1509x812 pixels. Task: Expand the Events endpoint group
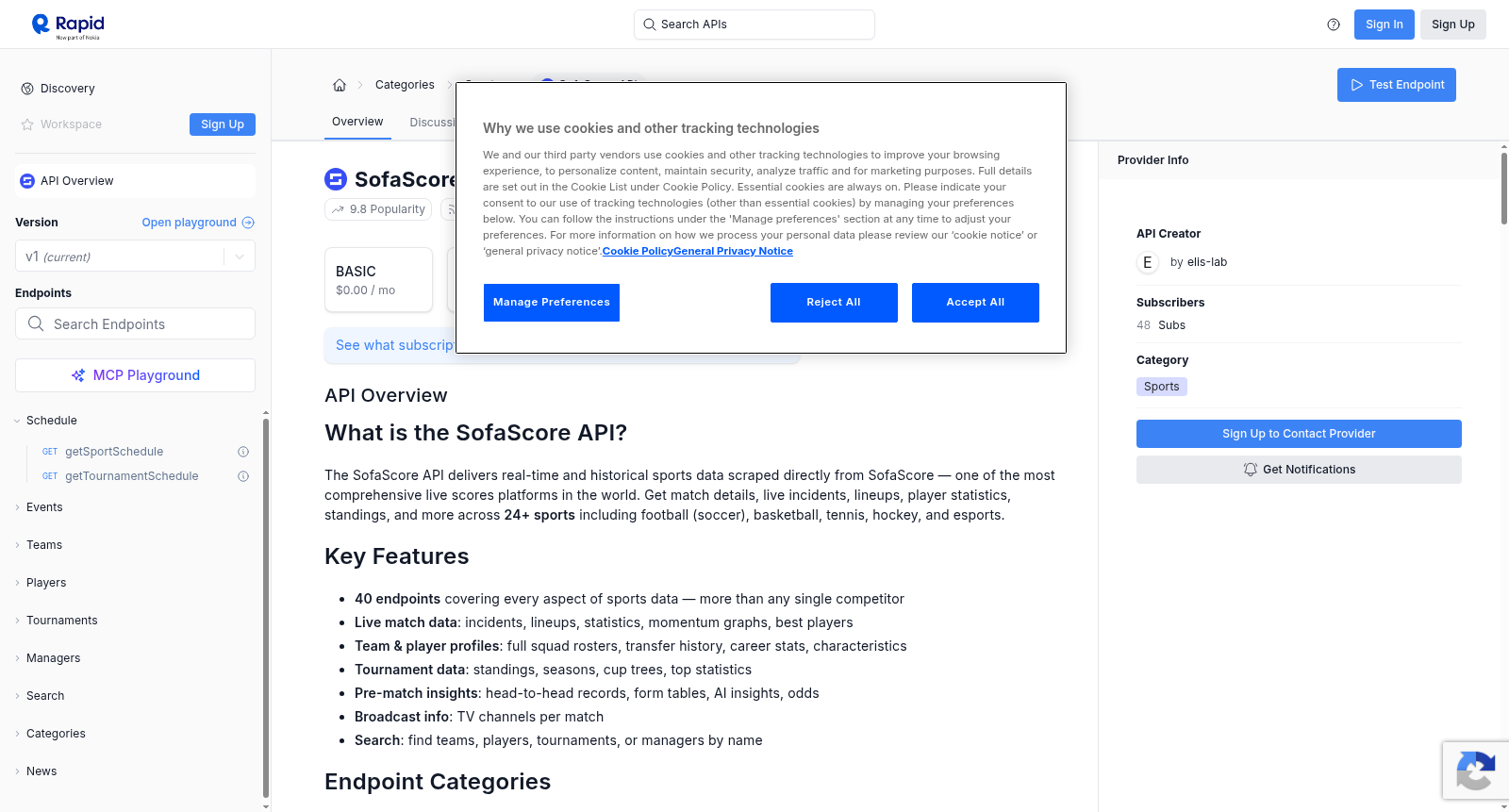pos(18,507)
